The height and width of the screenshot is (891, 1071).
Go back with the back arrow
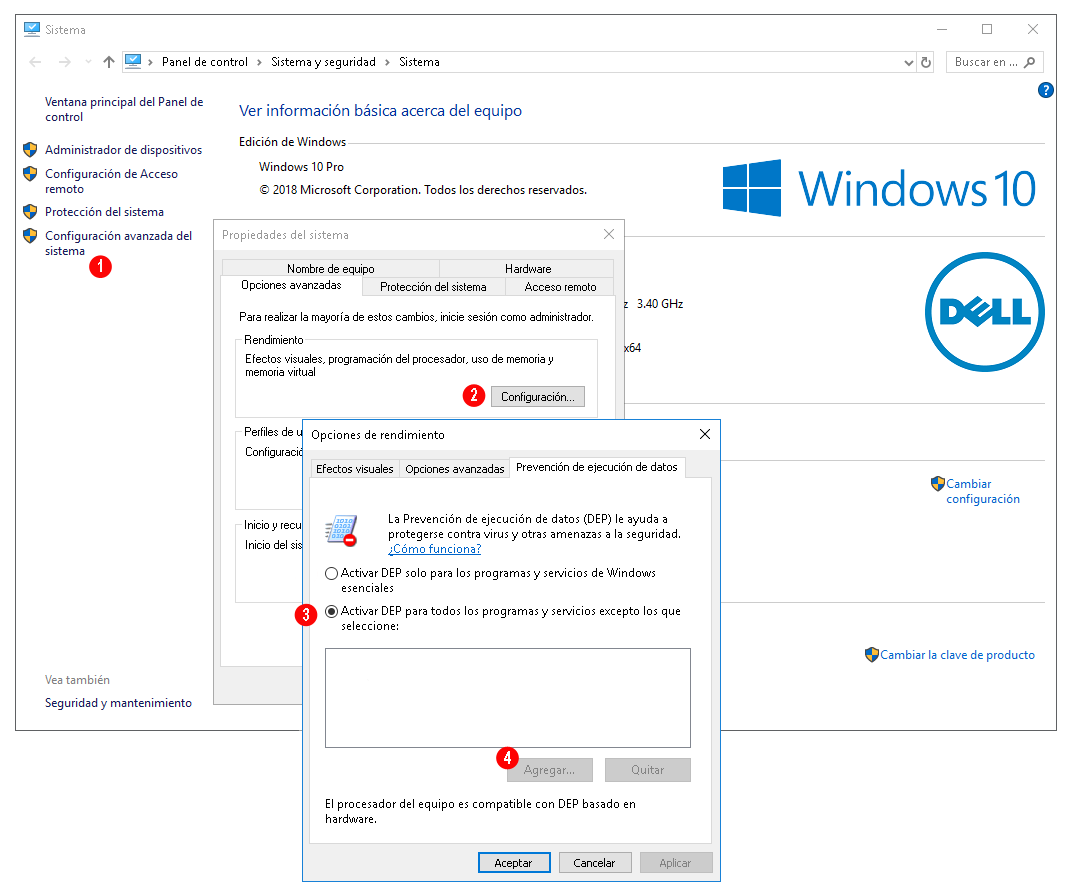tap(35, 62)
